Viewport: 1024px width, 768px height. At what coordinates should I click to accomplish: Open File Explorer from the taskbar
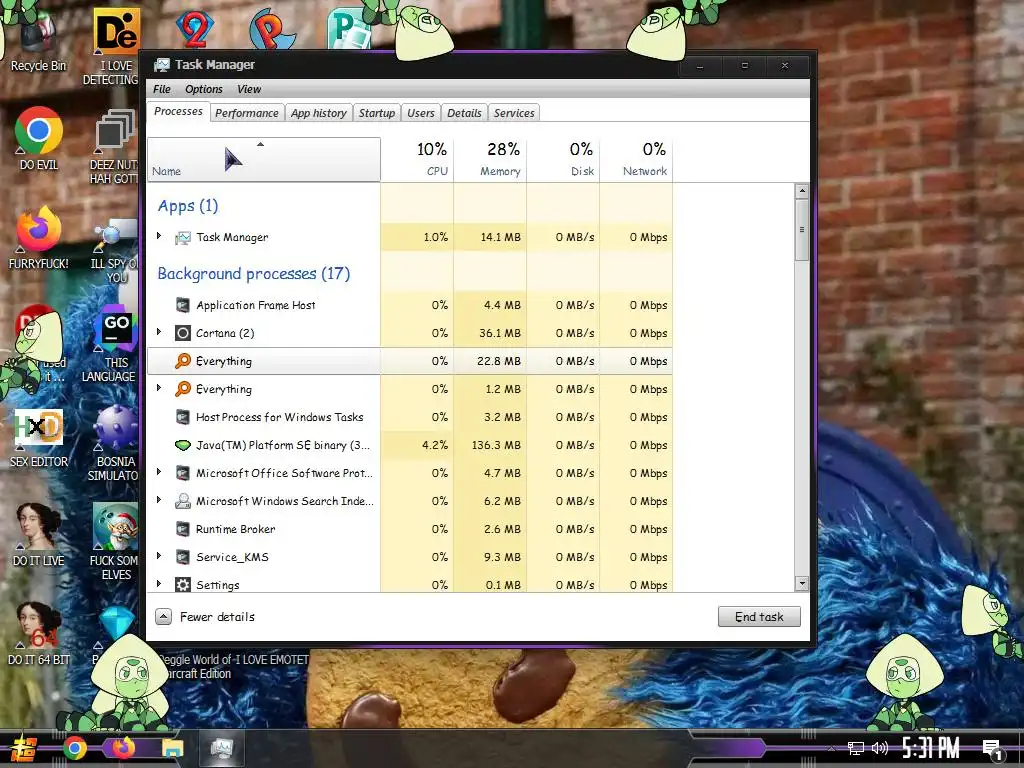[x=172, y=748]
